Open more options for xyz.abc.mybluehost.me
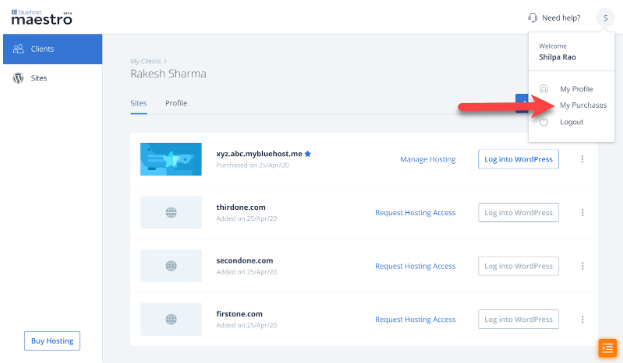Viewport: 623px width, 363px height. coord(582,159)
